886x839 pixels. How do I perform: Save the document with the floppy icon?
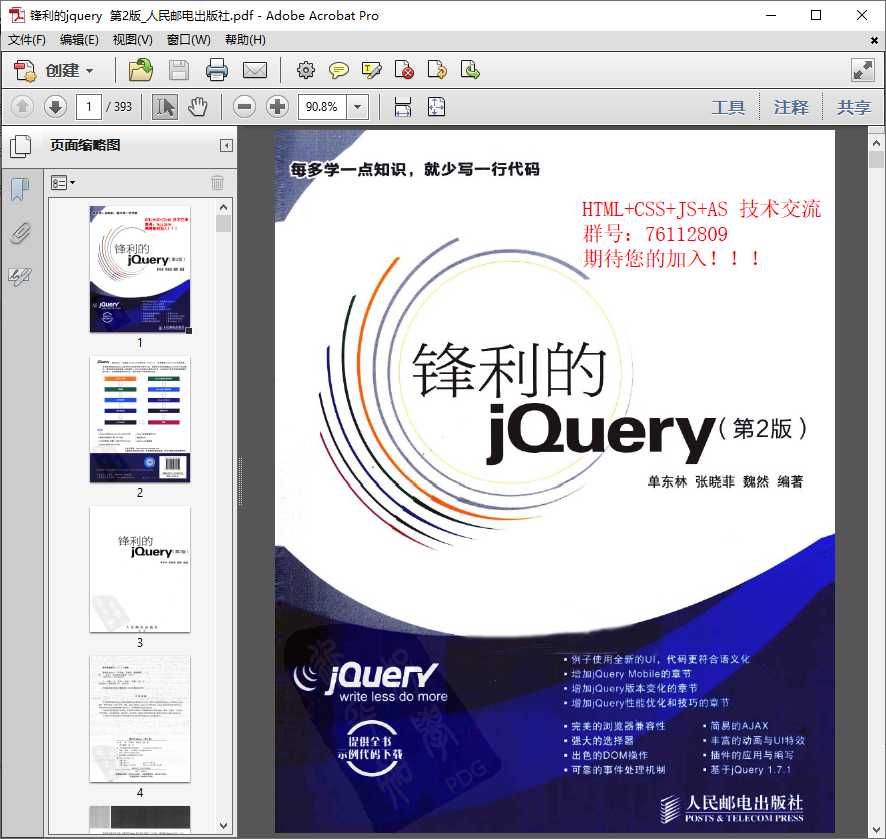(x=179, y=71)
